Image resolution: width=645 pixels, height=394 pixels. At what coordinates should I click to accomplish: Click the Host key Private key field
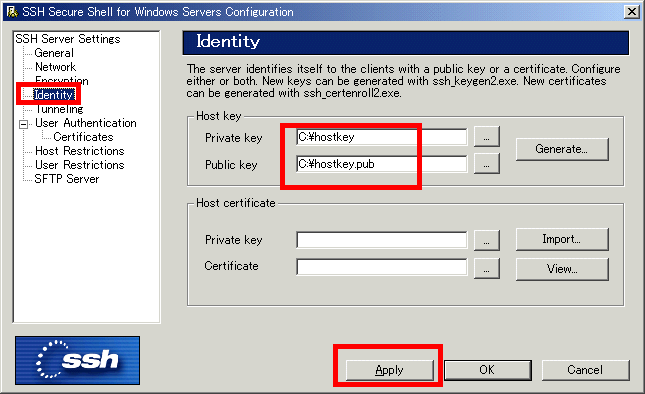click(381, 137)
